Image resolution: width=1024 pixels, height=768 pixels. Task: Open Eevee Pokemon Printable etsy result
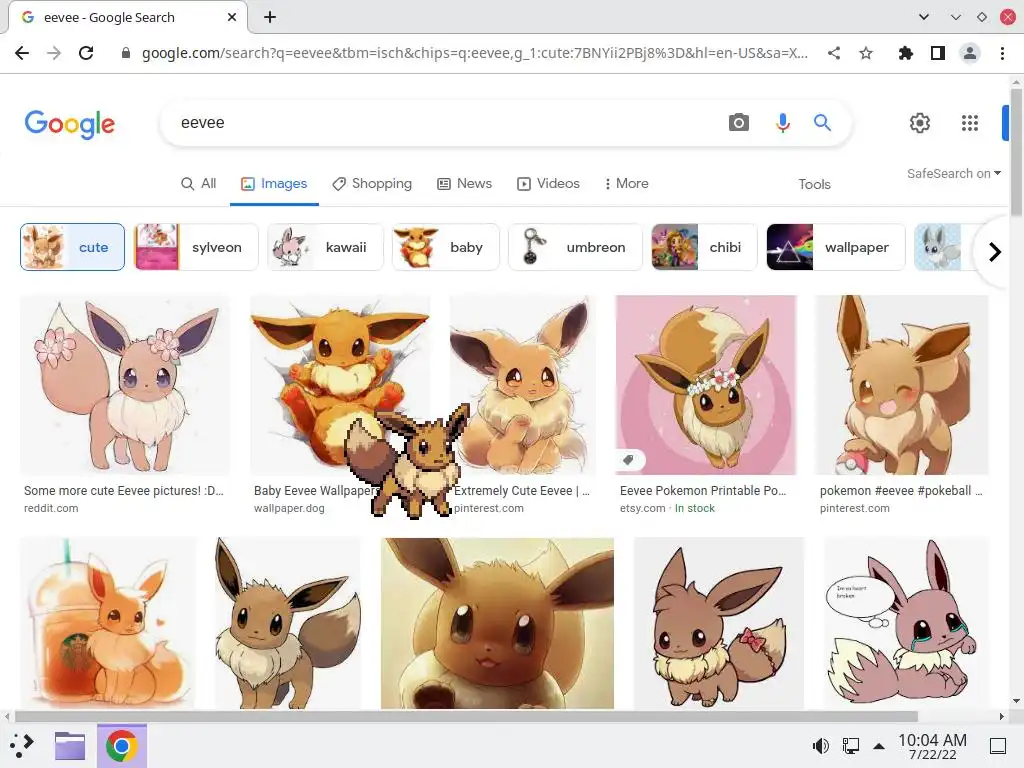click(706, 385)
